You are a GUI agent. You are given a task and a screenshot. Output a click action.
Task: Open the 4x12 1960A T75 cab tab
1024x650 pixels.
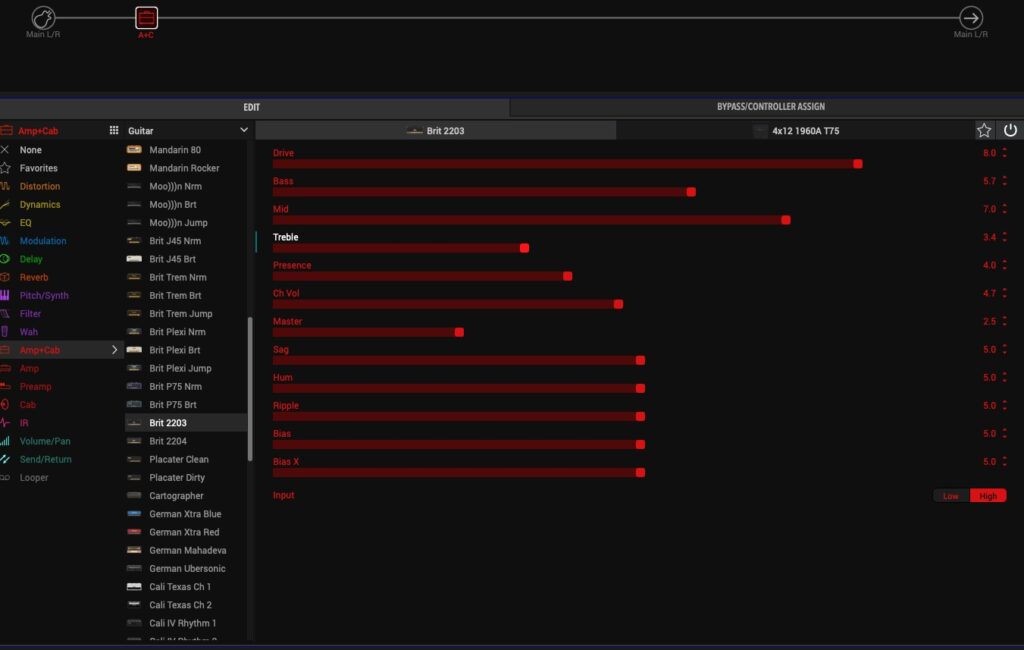pyautogui.click(x=795, y=131)
